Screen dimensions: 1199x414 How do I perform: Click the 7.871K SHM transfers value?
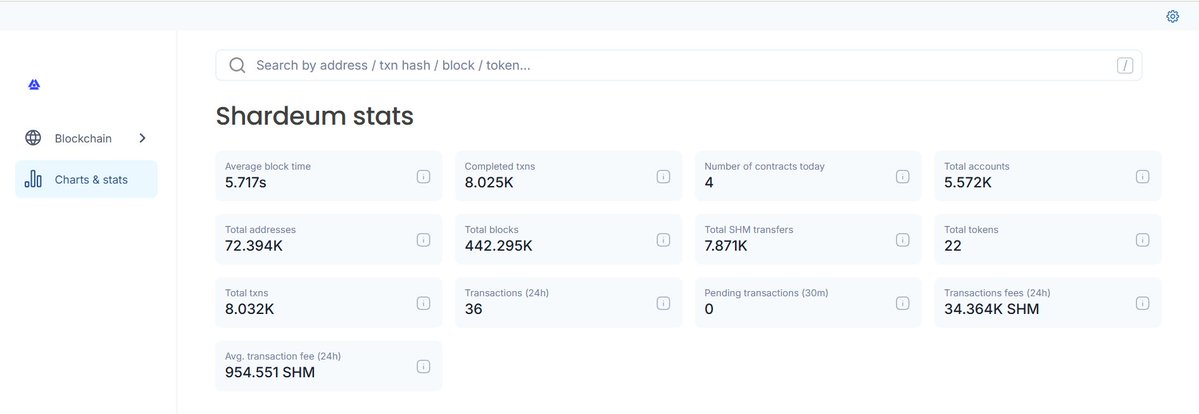[726, 246]
